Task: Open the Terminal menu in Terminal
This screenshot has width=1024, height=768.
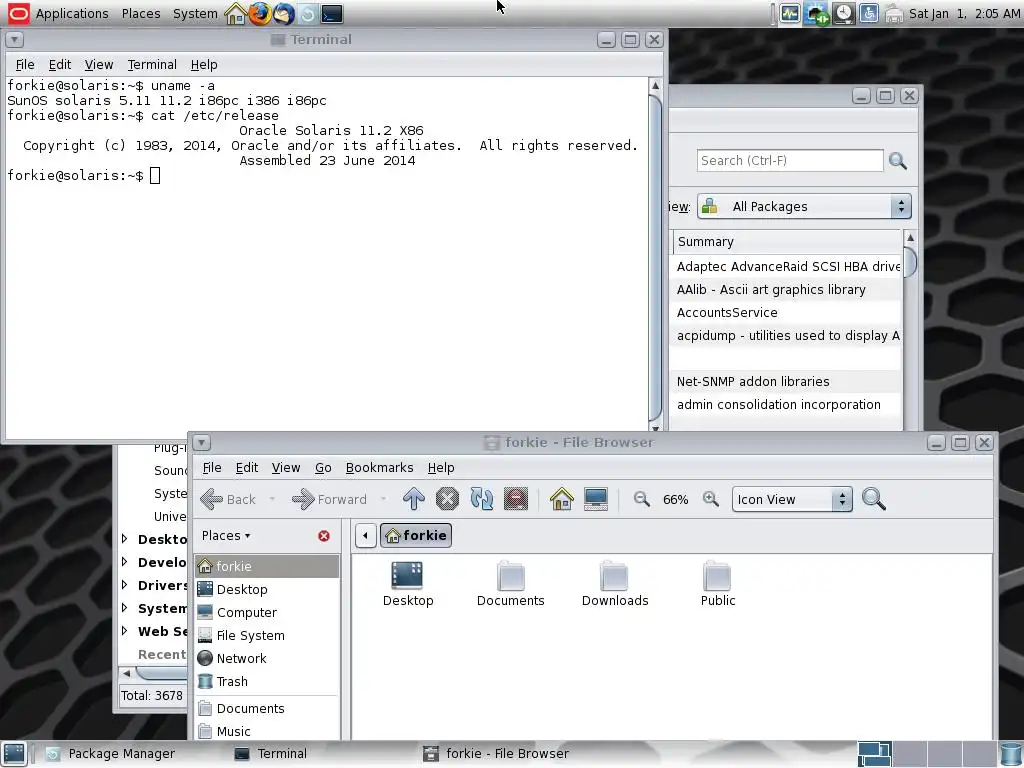Action: click(152, 65)
